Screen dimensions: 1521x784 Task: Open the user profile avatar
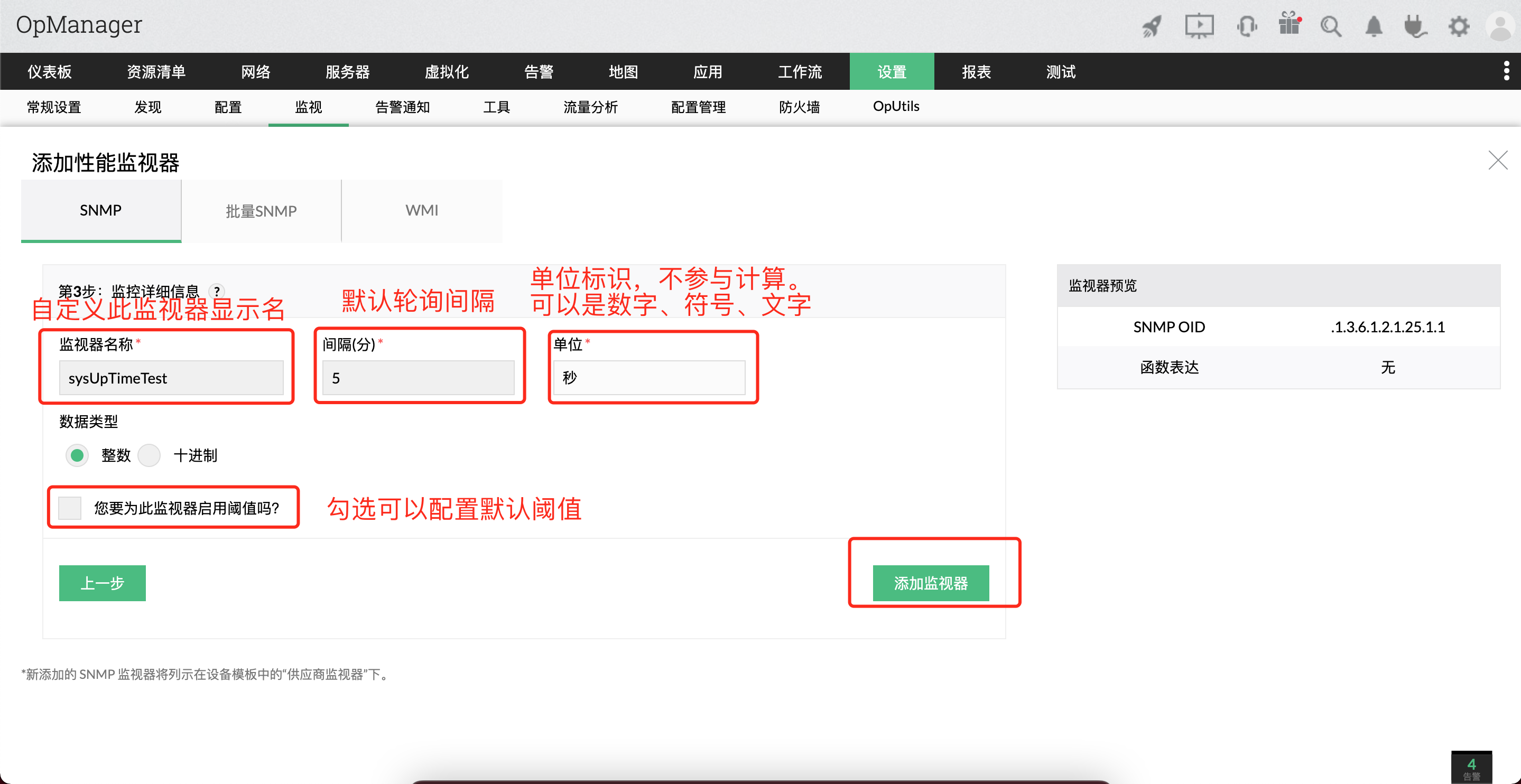[x=1501, y=26]
